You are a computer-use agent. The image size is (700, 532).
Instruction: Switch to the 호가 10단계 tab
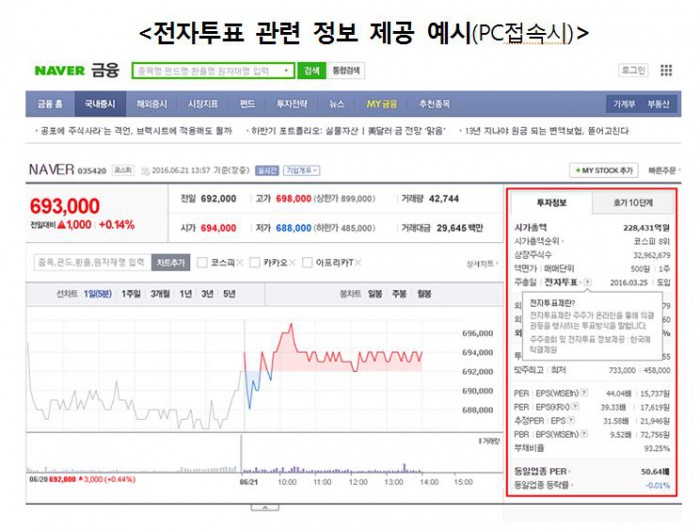632,203
